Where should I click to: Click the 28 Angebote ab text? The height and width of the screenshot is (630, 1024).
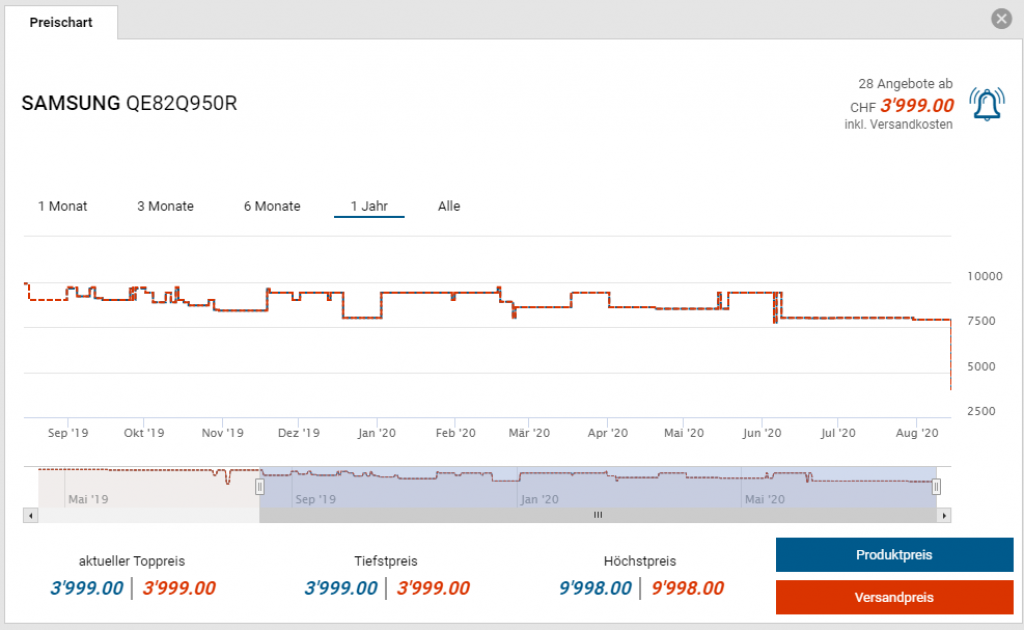[x=905, y=84]
